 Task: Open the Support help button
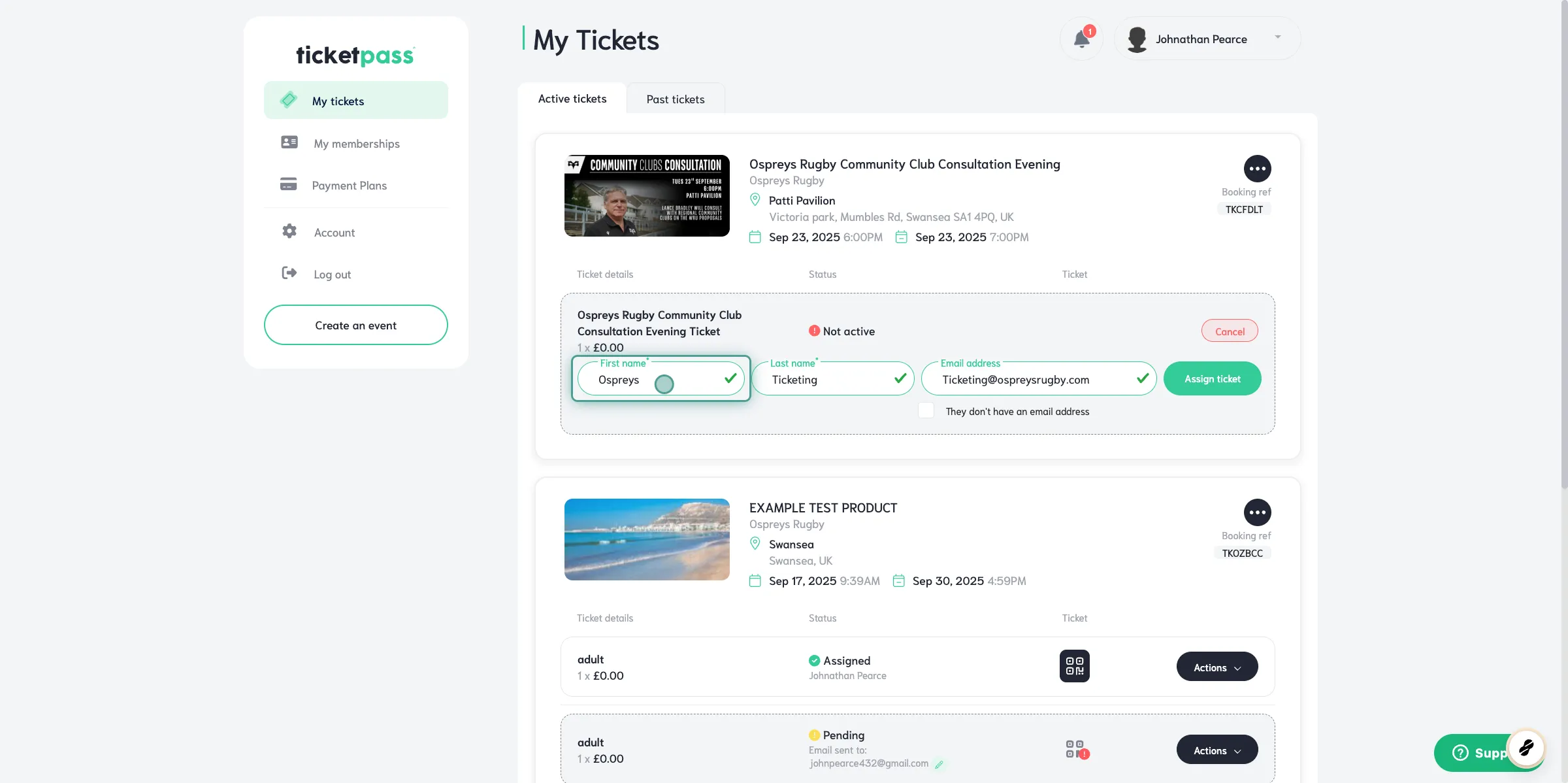[x=1472, y=753]
